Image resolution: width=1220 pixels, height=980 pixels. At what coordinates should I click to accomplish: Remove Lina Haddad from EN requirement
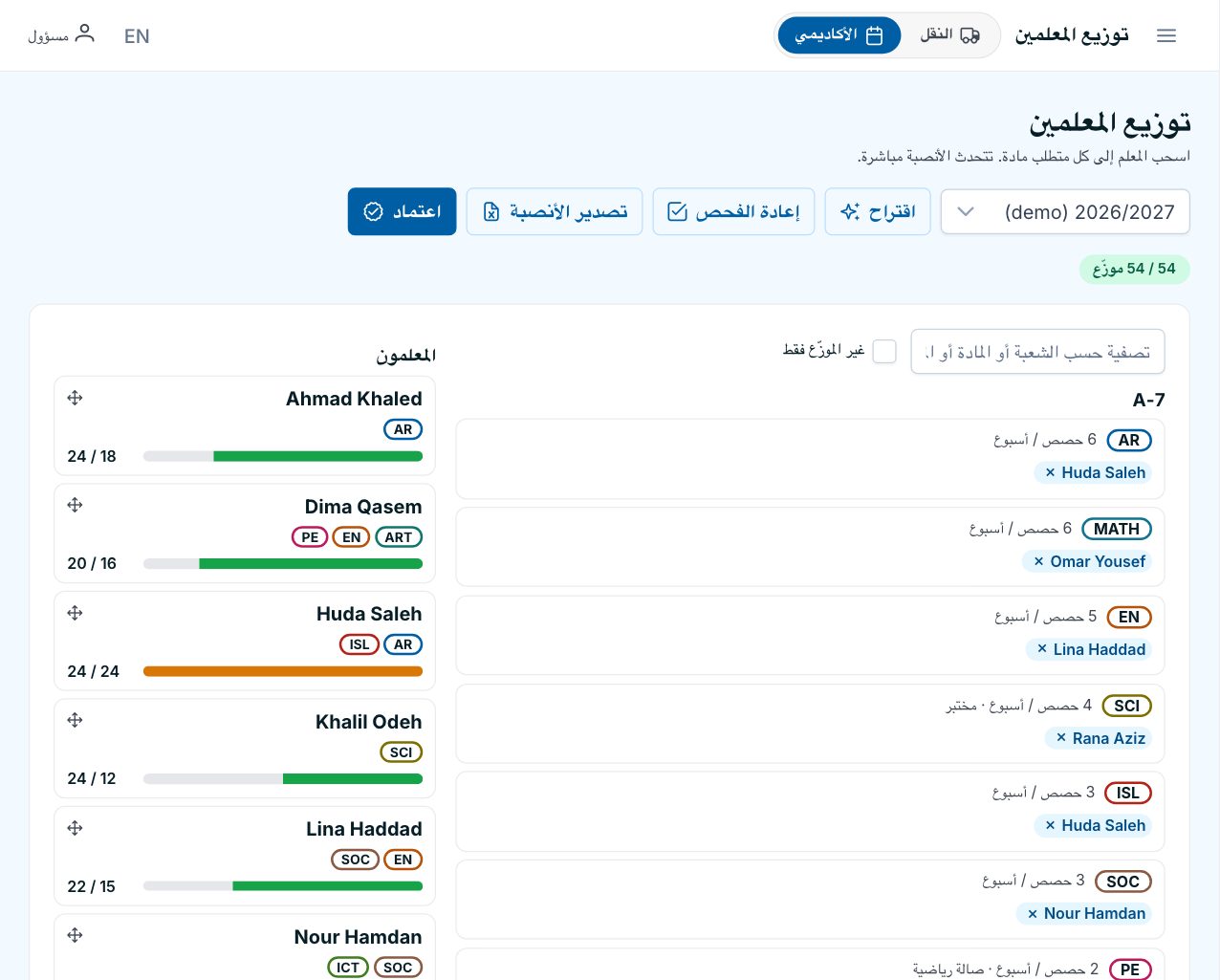point(1042,649)
